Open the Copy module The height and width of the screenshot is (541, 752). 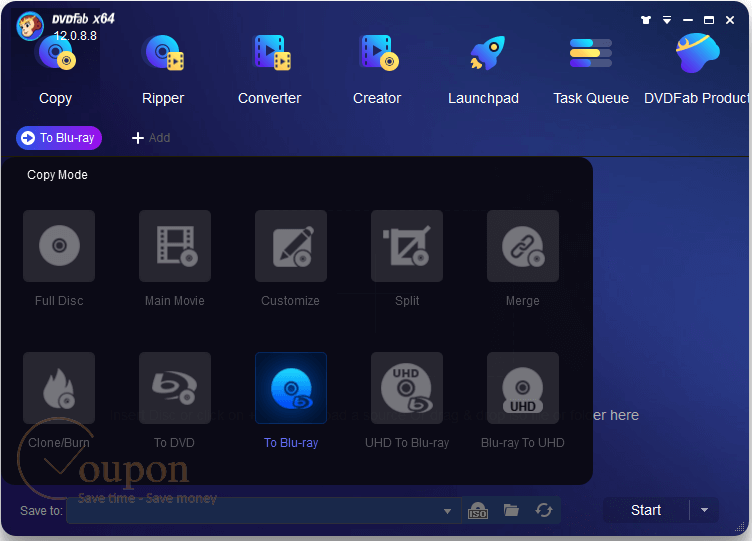tap(55, 71)
